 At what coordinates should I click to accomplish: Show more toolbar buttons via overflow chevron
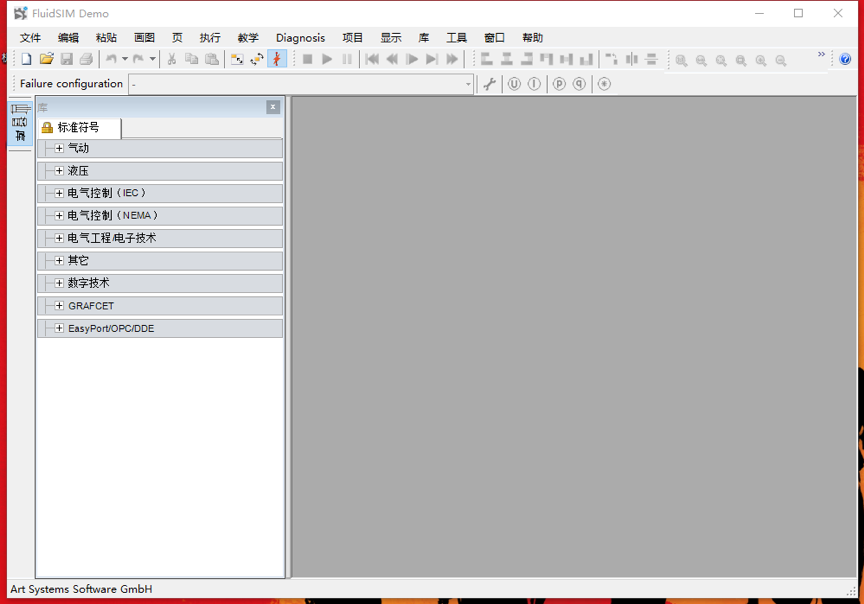click(x=822, y=55)
